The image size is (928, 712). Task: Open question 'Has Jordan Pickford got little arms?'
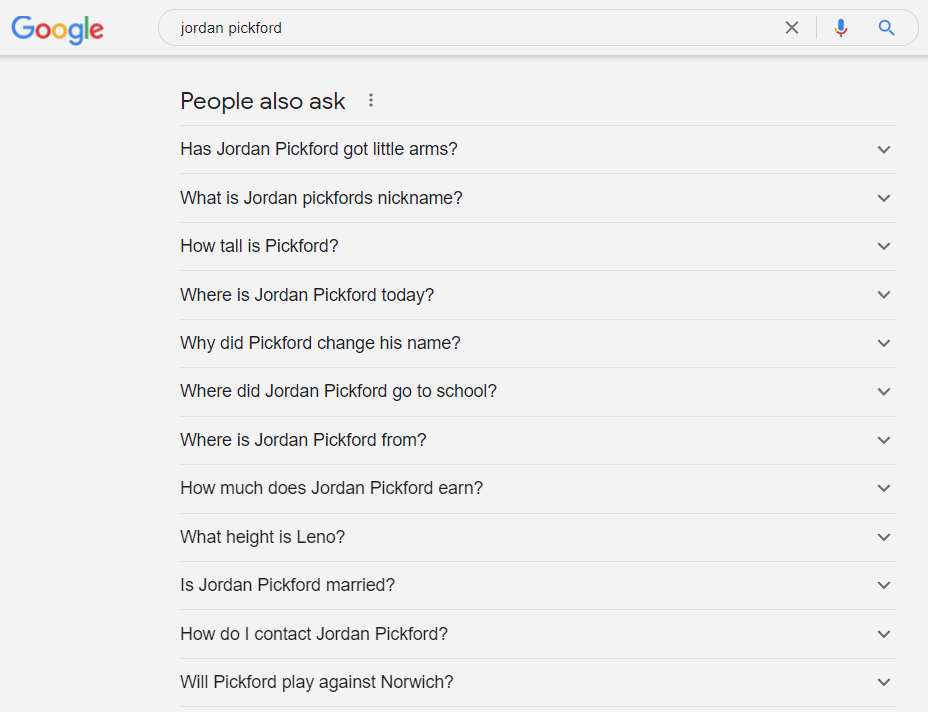point(539,149)
